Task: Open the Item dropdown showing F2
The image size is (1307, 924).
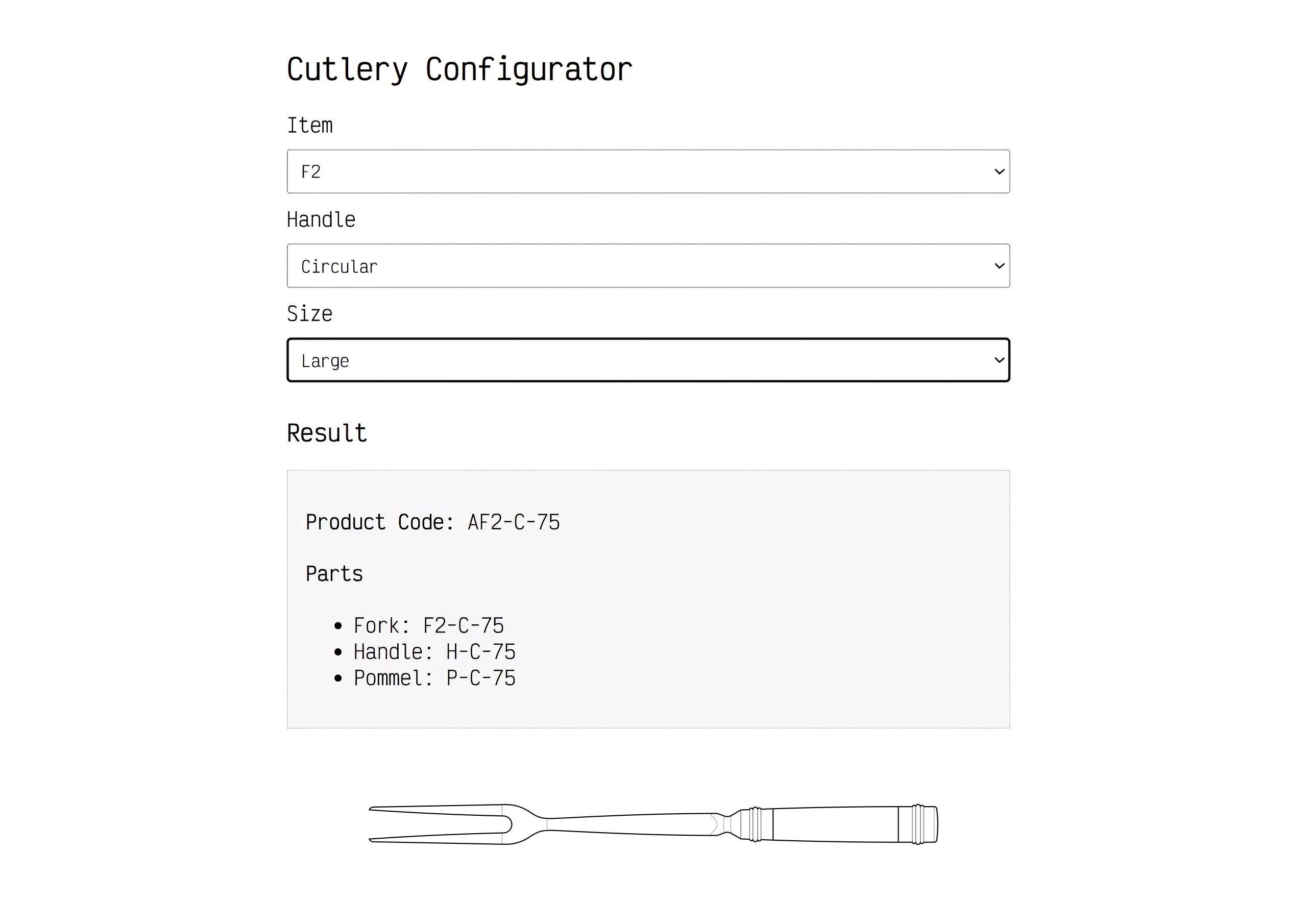Action: point(648,172)
